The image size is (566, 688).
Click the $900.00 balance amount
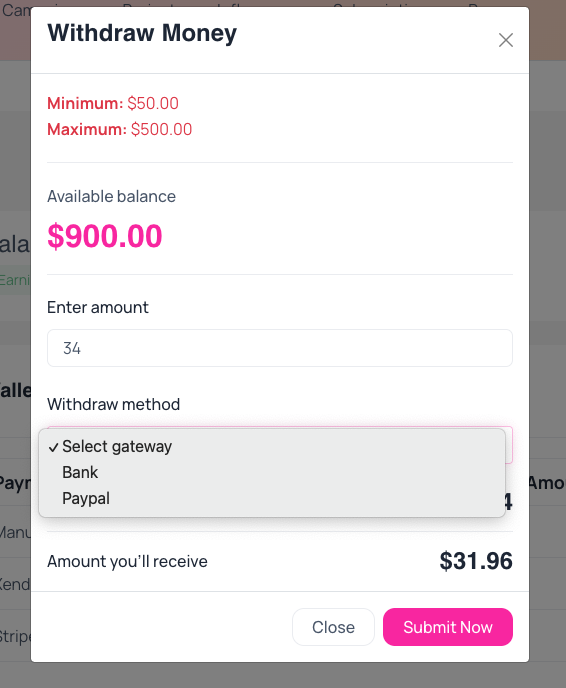click(105, 236)
